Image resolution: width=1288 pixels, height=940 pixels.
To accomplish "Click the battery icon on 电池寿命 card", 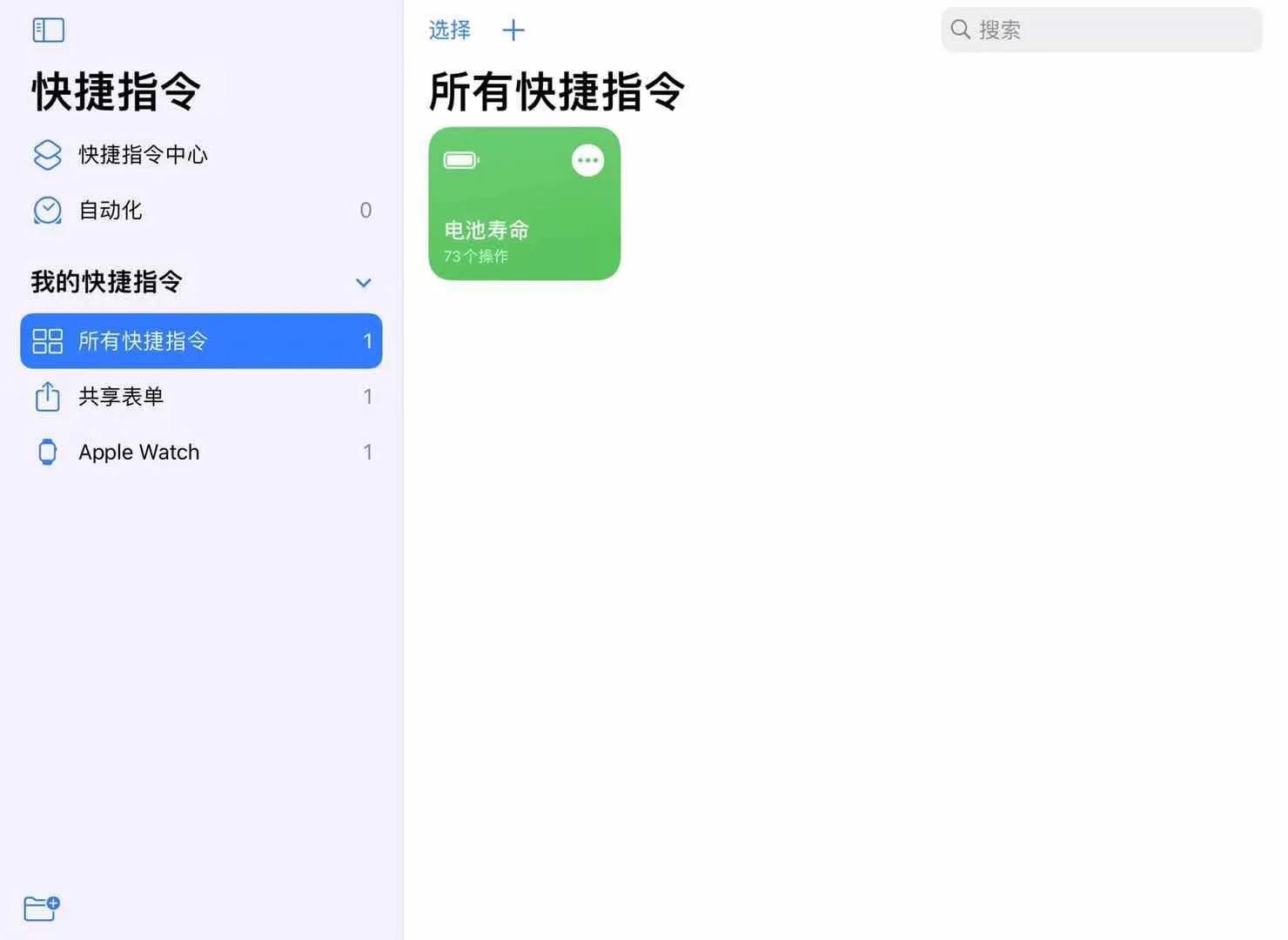I will [x=461, y=160].
